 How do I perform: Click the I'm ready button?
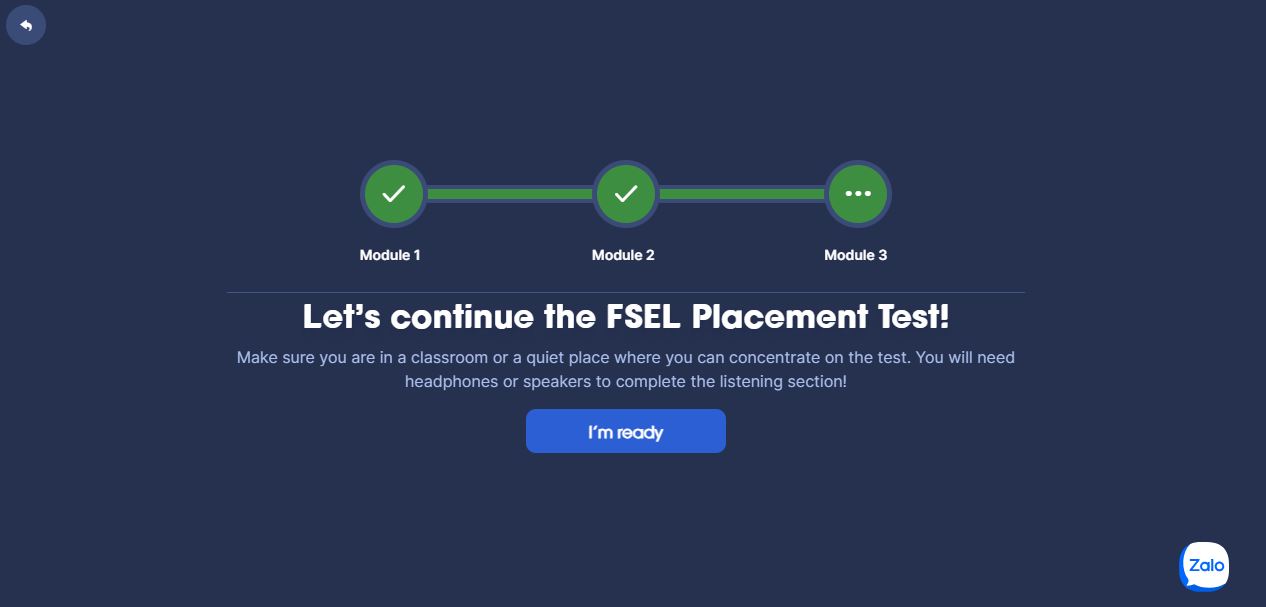pos(626,431)
